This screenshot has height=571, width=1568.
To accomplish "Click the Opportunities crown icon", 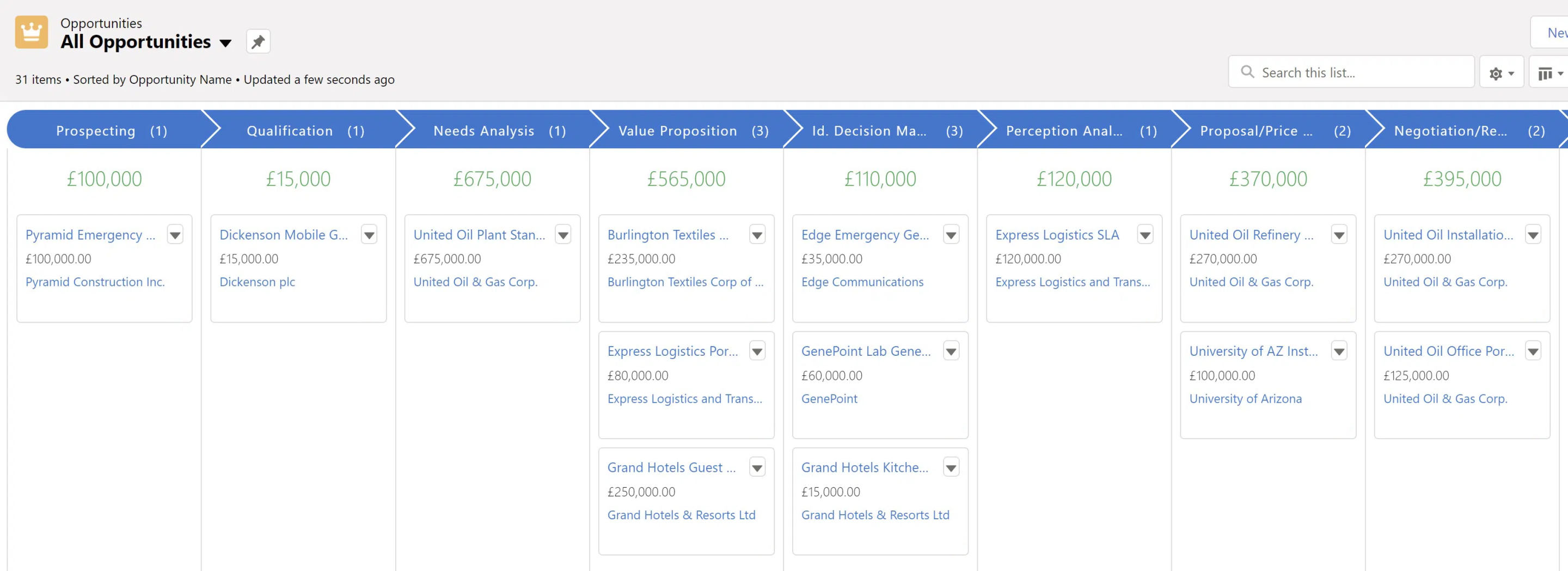I will [31, 32].
